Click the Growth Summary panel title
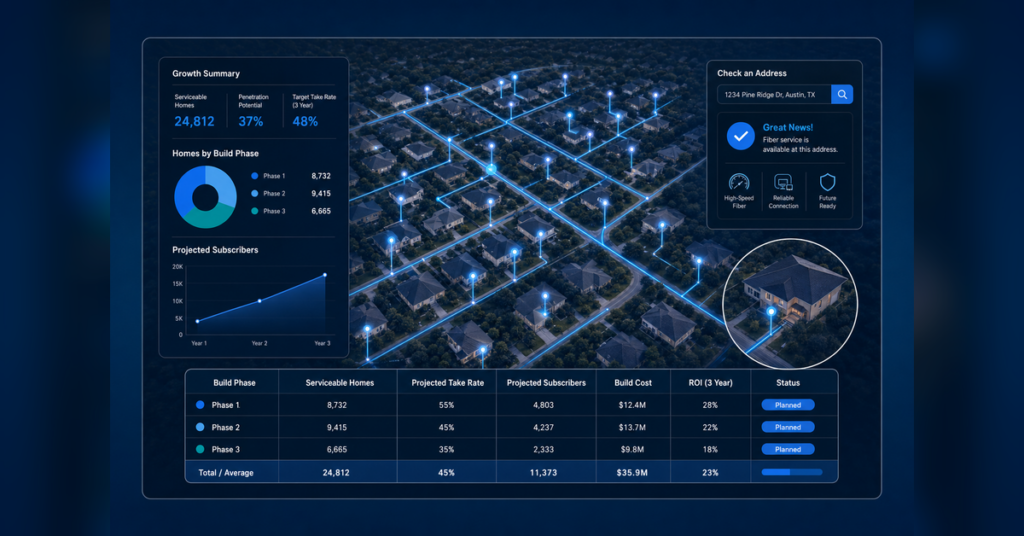This screenshot has width=1024, height=536. 206,74
